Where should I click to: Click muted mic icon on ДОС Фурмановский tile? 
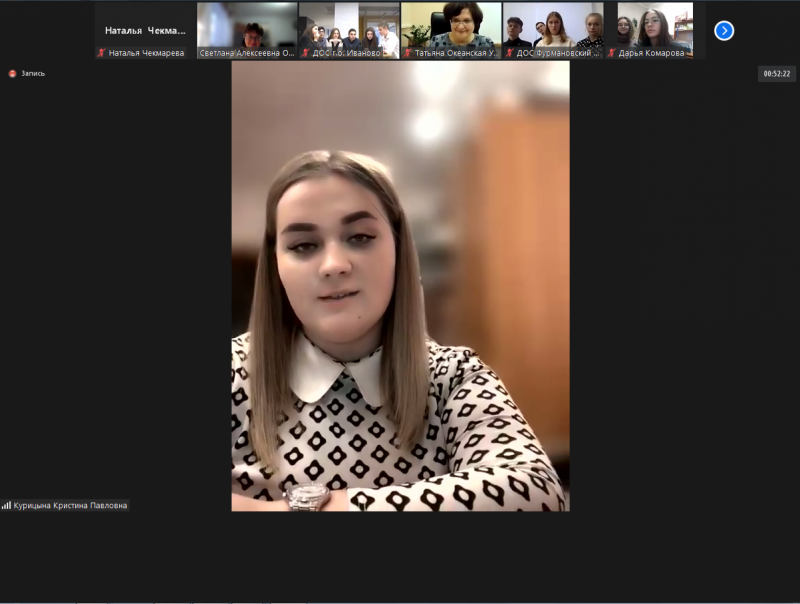coord(510,53)
